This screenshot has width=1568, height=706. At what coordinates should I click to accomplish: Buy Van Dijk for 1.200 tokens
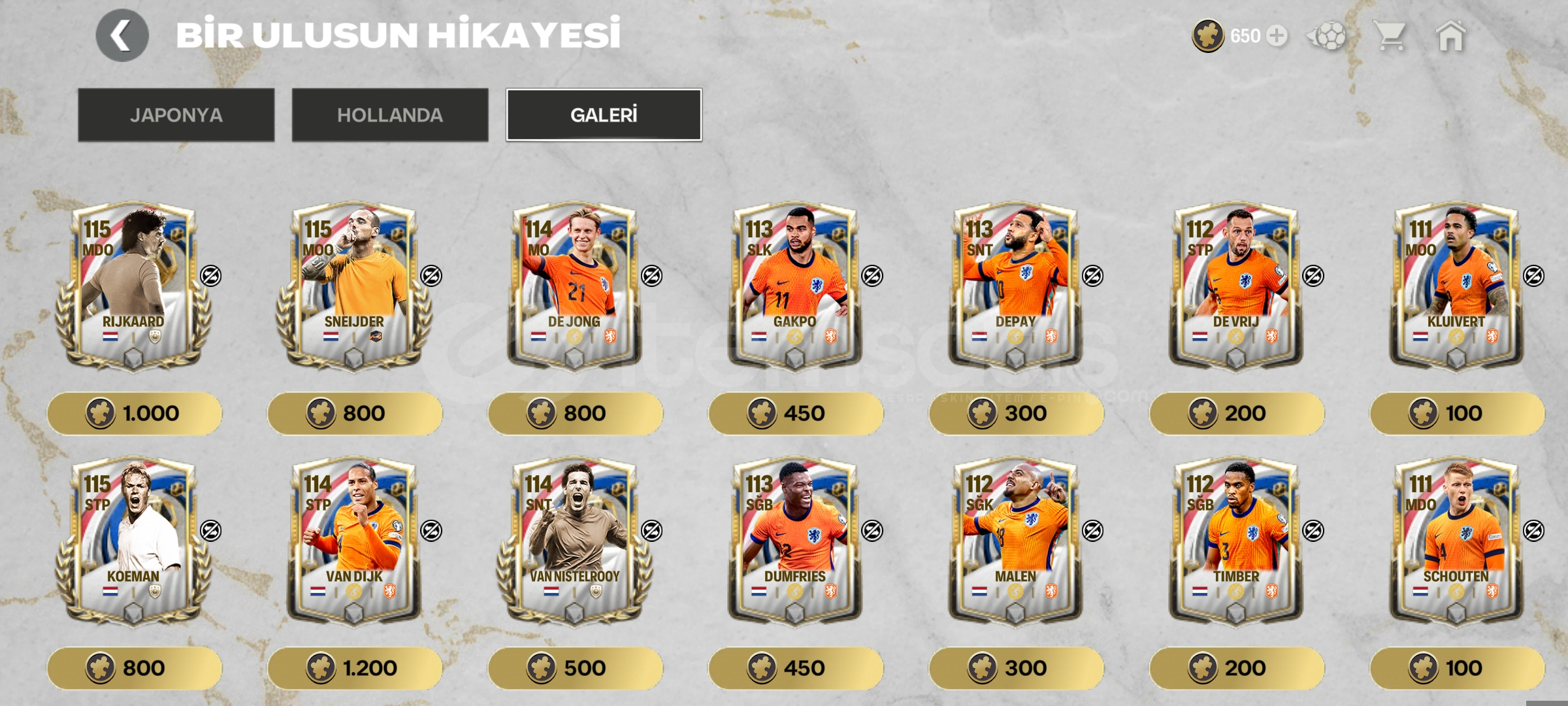coord(355,668)
